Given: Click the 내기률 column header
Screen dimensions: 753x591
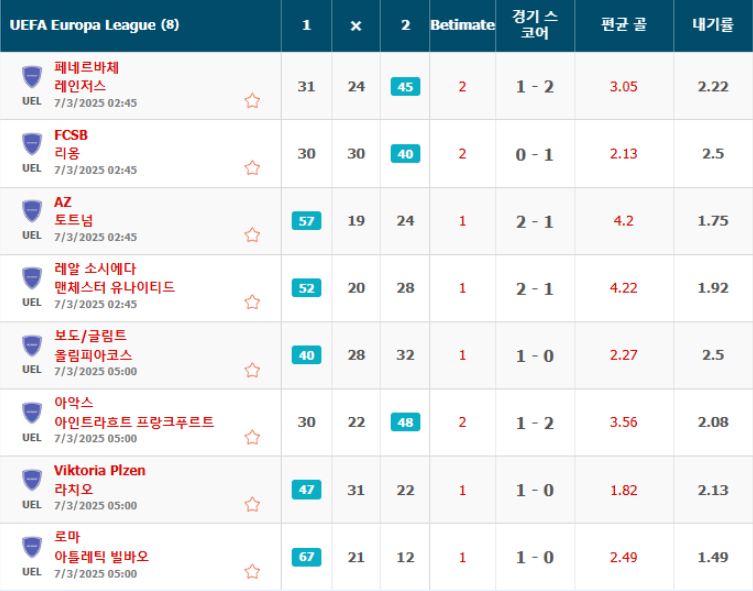Looking at the screenshot, I should pos(713,24).
